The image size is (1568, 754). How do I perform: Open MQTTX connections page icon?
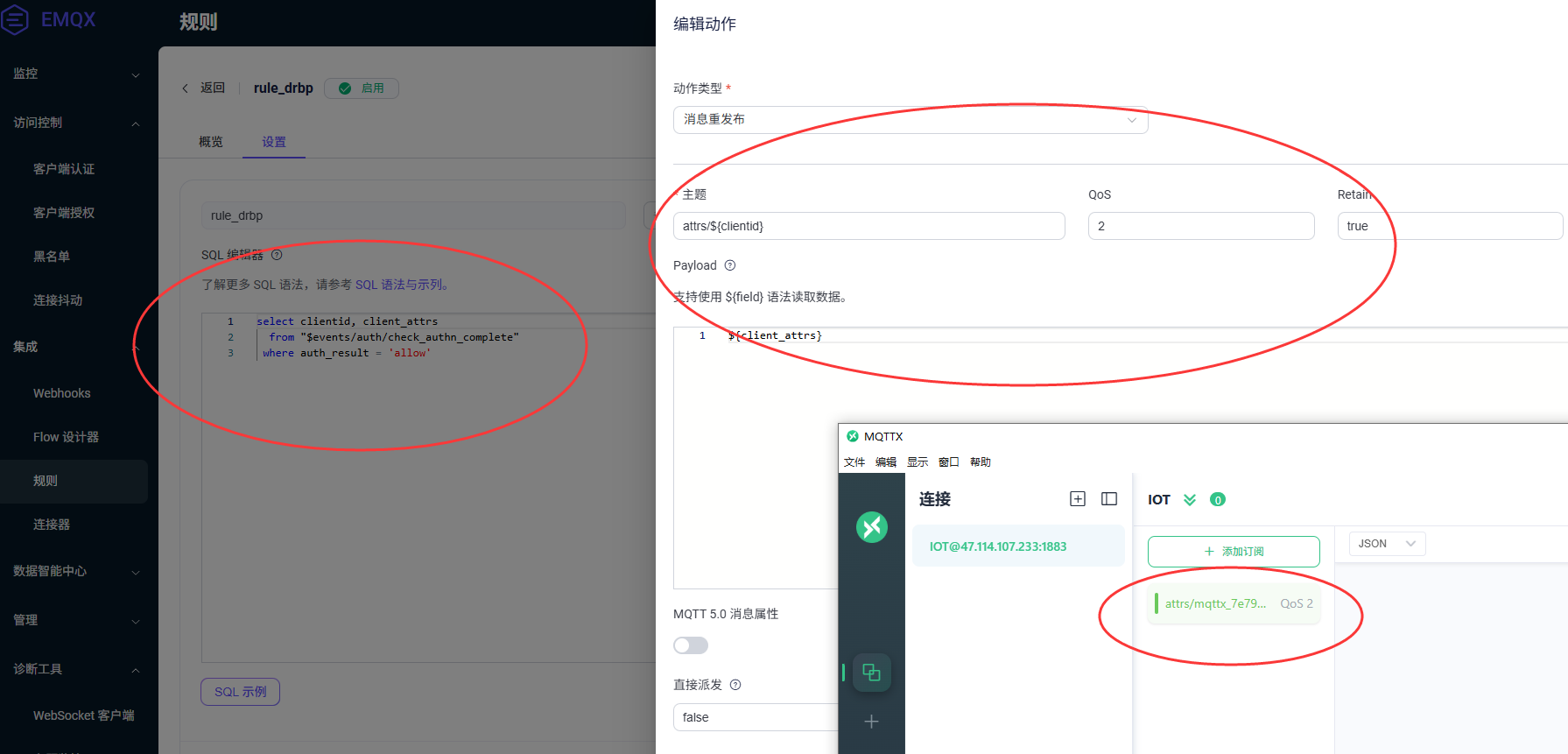871,673
